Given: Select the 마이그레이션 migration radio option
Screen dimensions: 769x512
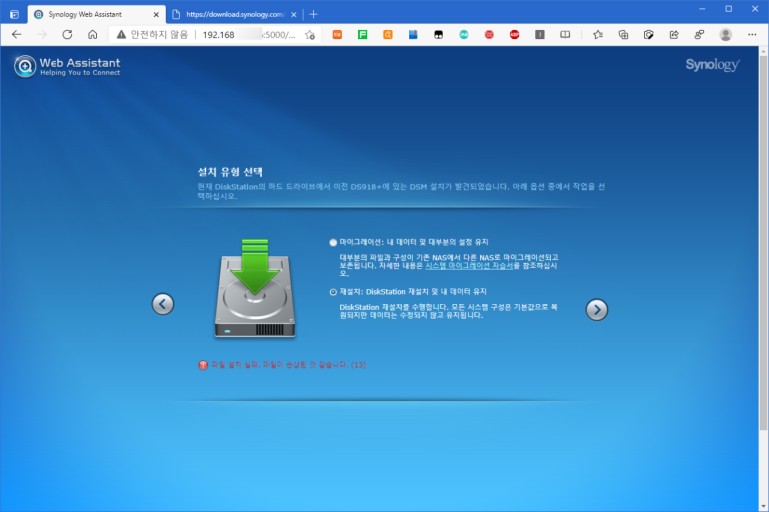Looking at the screenshot, I should coord(333,242).
